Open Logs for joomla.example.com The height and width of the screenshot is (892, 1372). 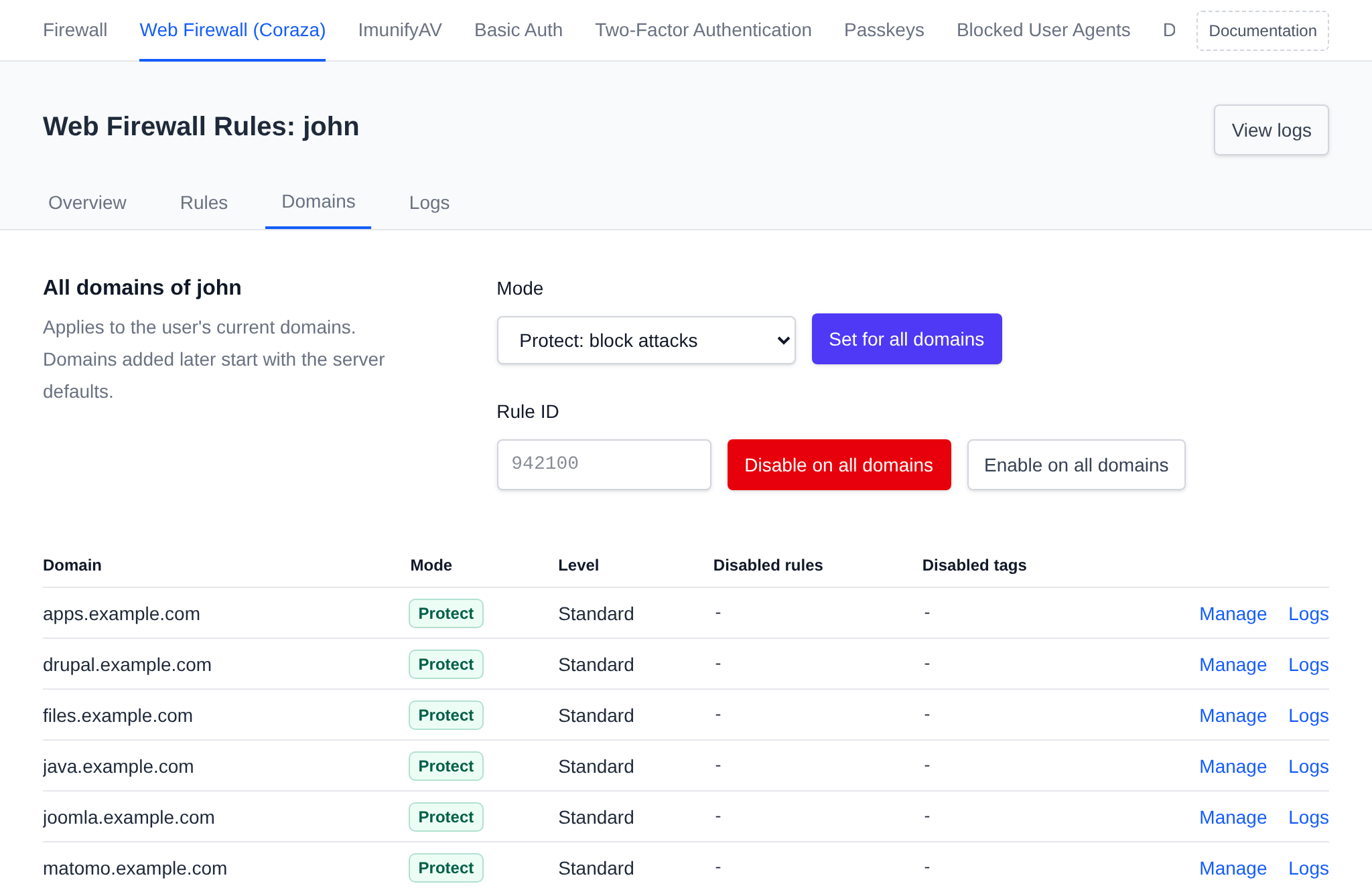(1308, 817)
